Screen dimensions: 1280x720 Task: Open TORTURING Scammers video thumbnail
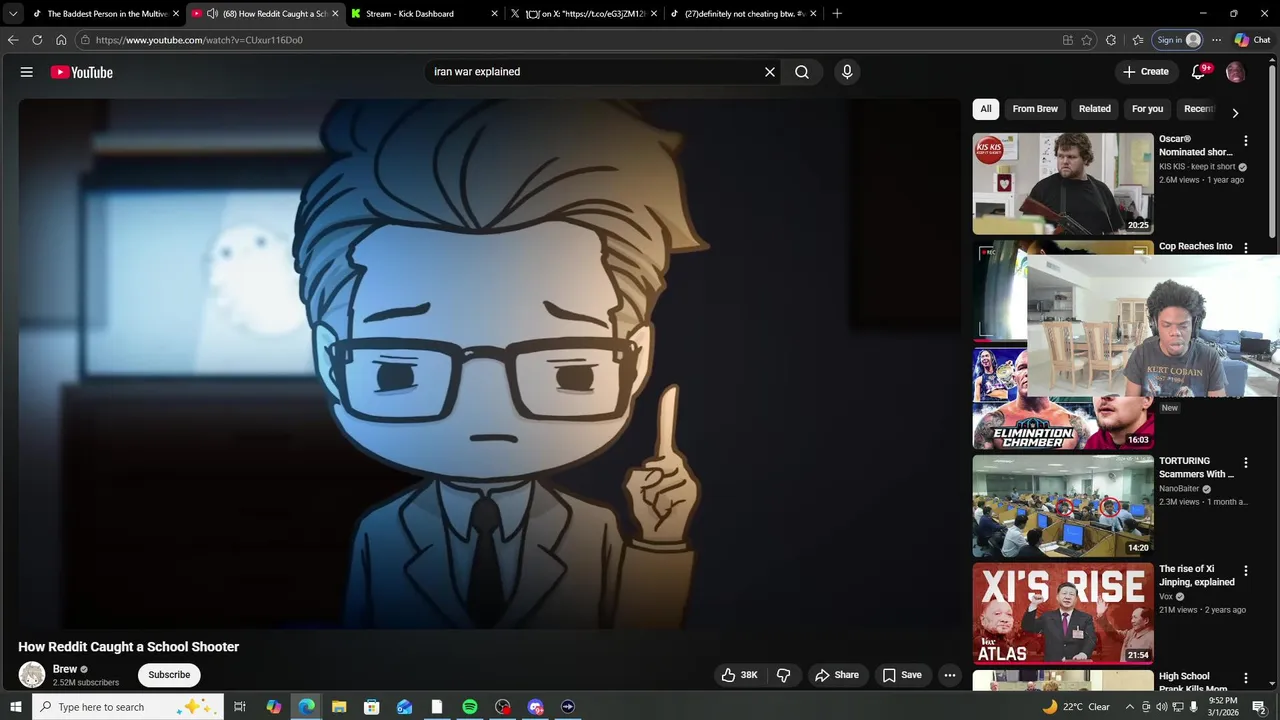[x=1063, y=506]
